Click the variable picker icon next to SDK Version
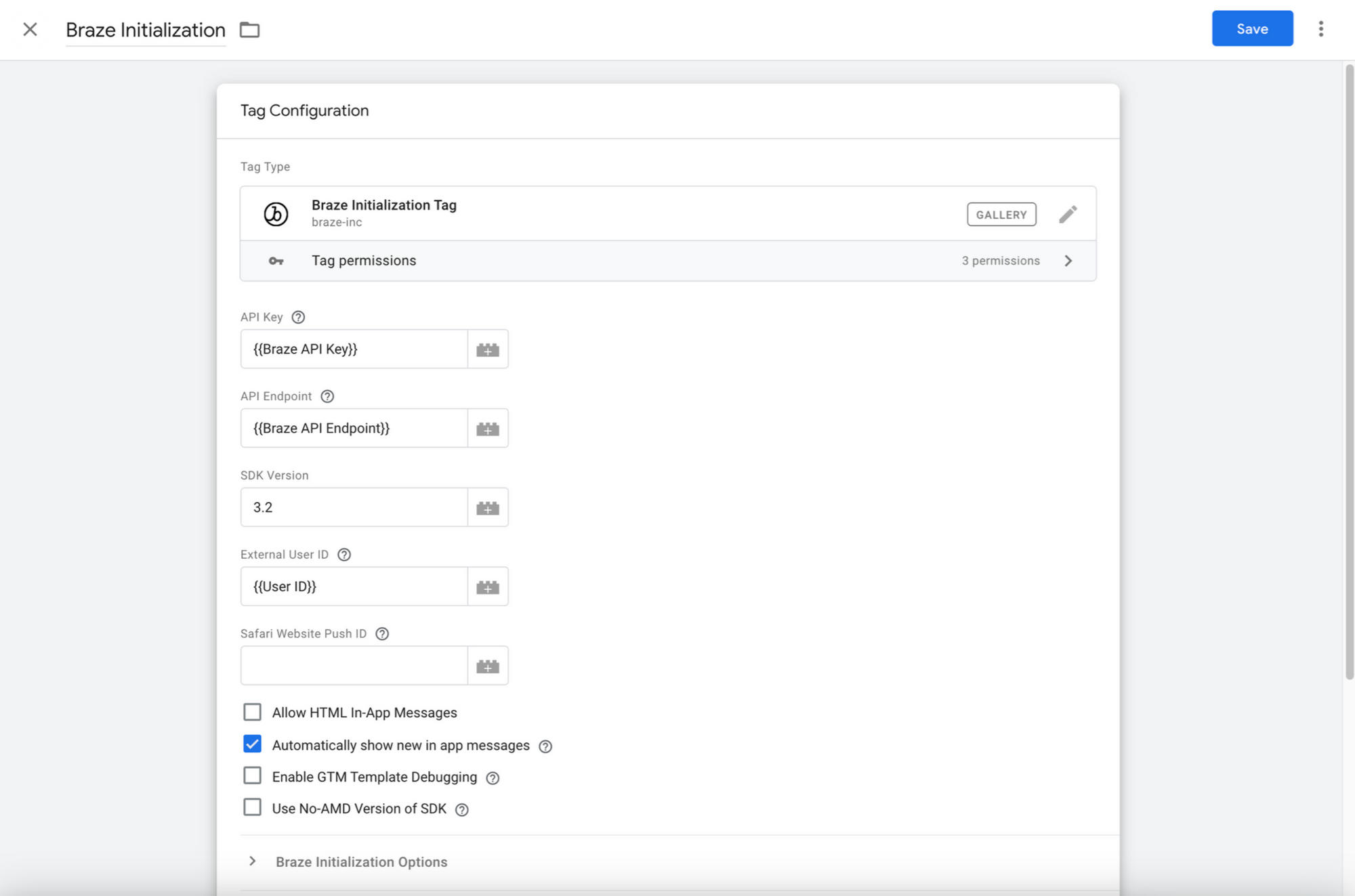This screenshot has width=1355, height=896. click(487, 508)
